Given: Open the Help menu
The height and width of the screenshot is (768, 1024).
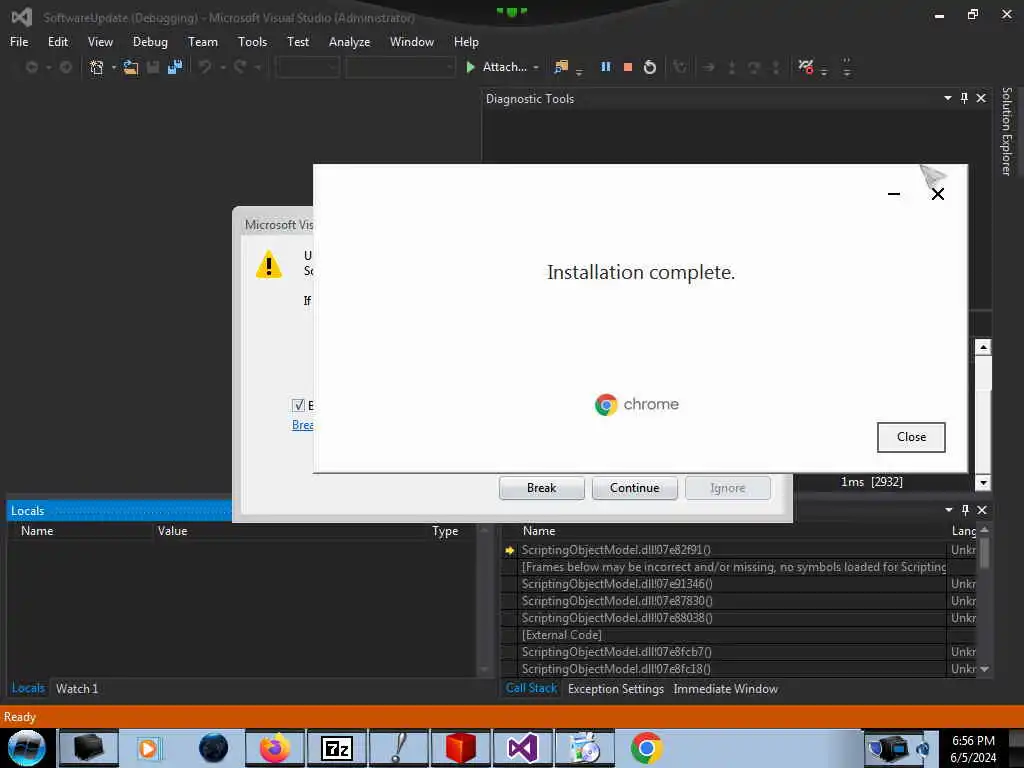Looking at the screenshot, I should 466,42.
